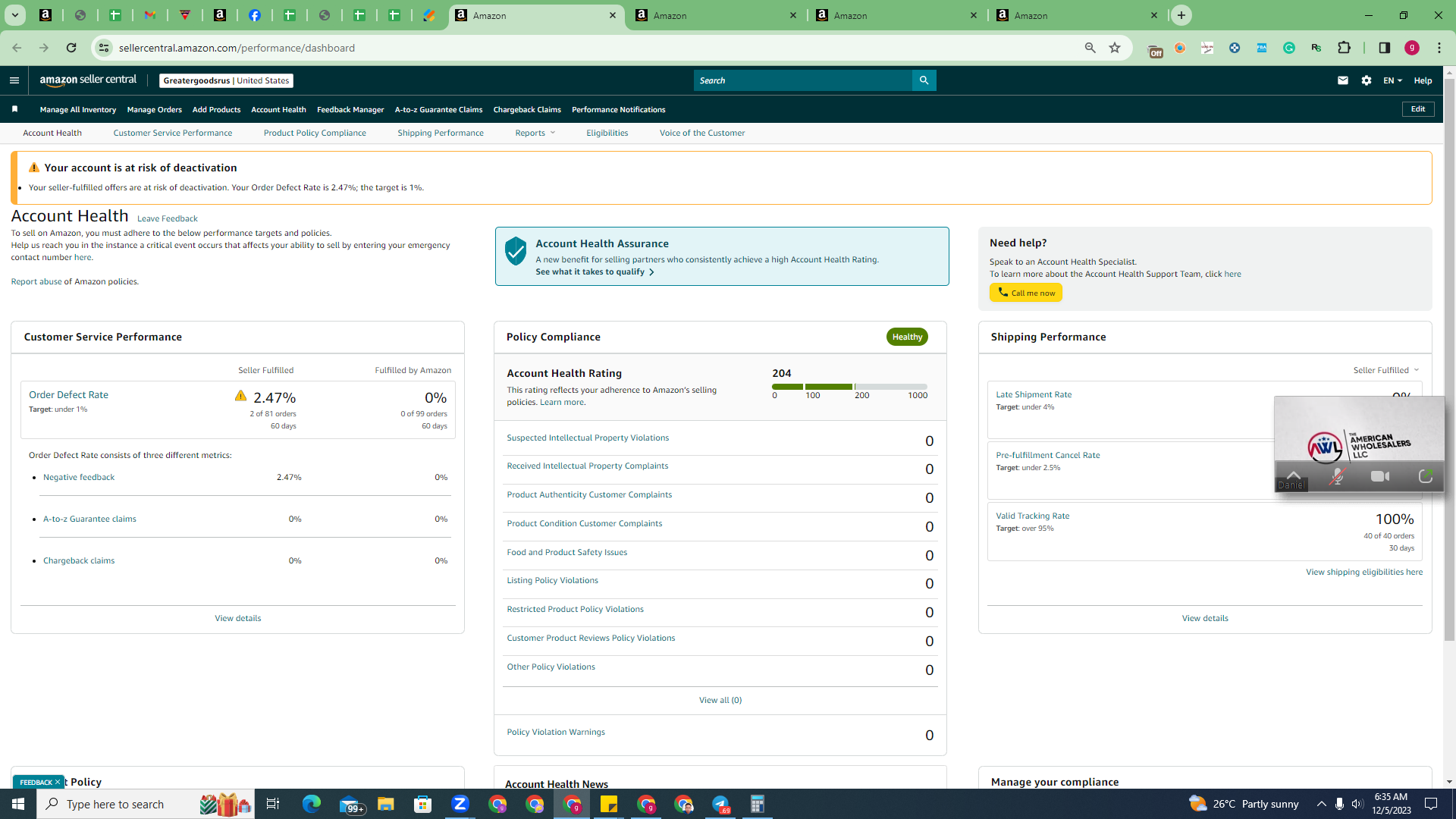Image resolution: width=1456 pixels, height=819 pixels.
Task: Click the Windows taskbar search box
Action: [x=144, y=804]
